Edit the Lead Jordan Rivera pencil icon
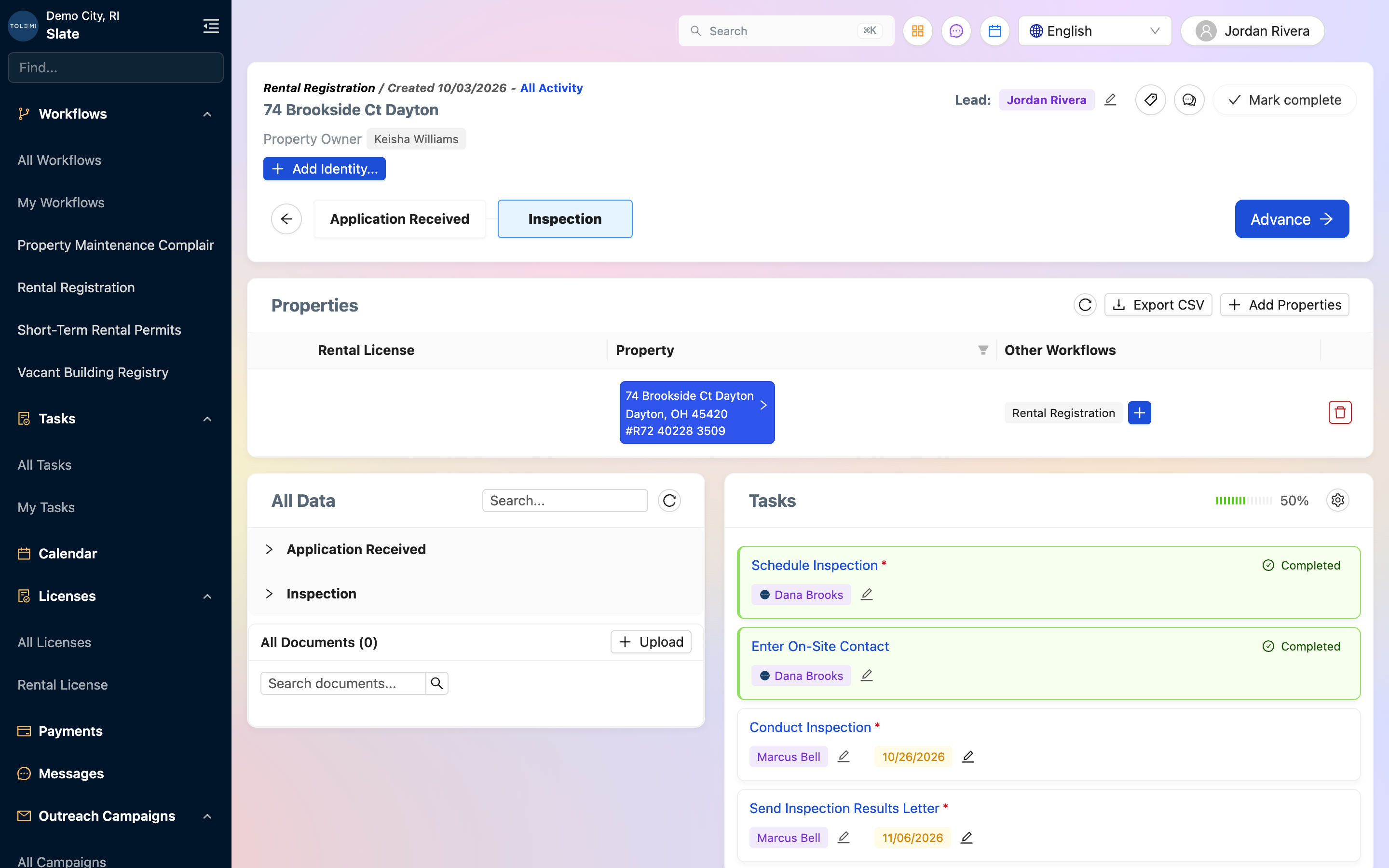Viewport: 1389px width, 868px height. click(1110, 100)
